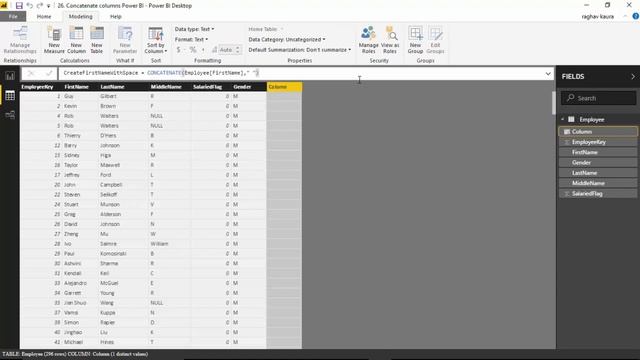Switch to Report view in sidebar

click(x=10, y=76)
